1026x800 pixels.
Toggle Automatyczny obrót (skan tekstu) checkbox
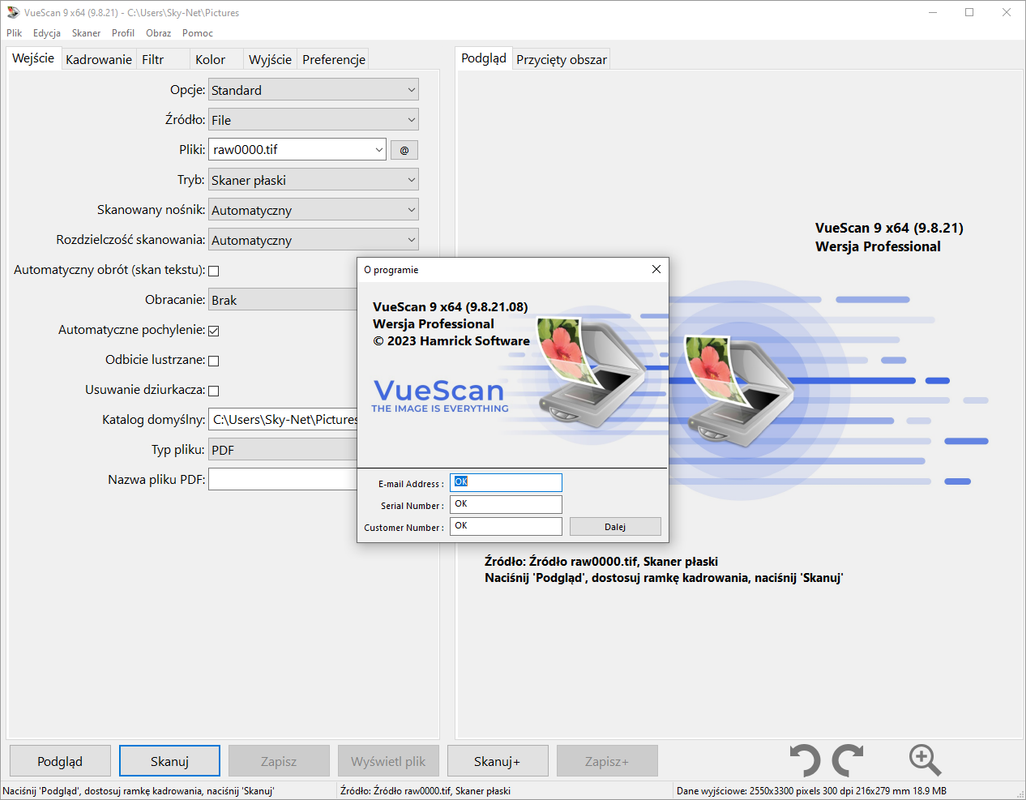213,271
